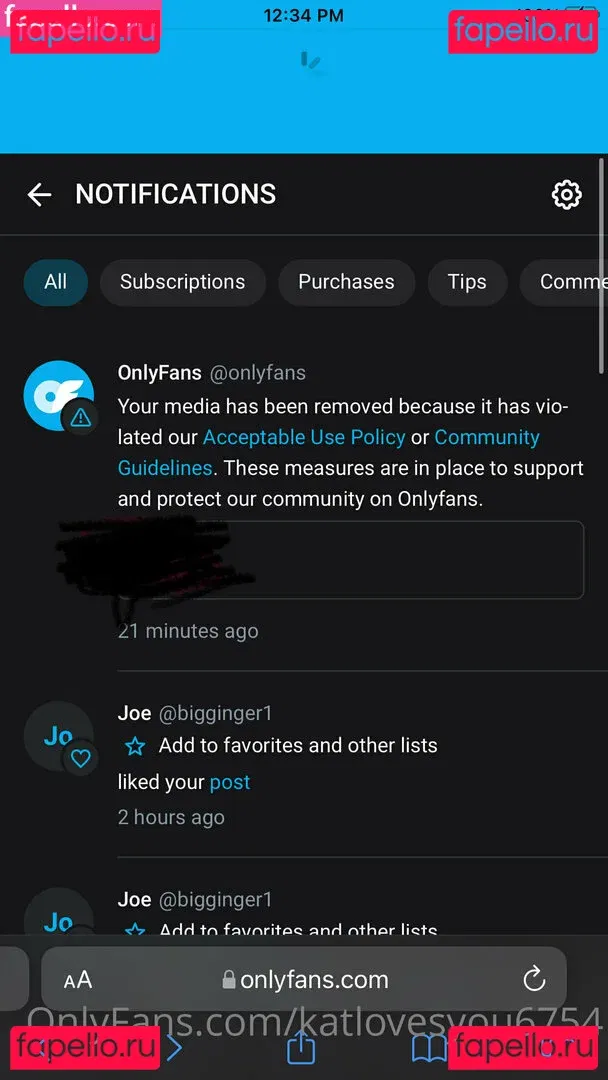Go forward with the browser chevron
This screenshot has height=1080, width=608.
175,1048
